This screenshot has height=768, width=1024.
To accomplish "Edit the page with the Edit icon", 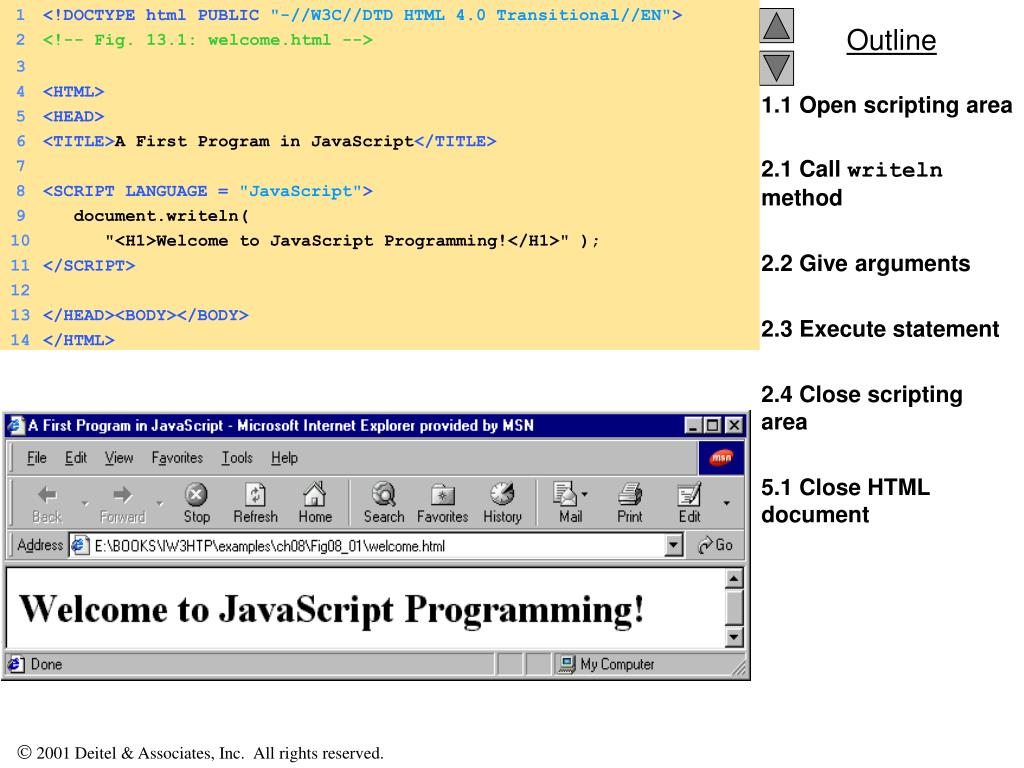I will 689,494.
